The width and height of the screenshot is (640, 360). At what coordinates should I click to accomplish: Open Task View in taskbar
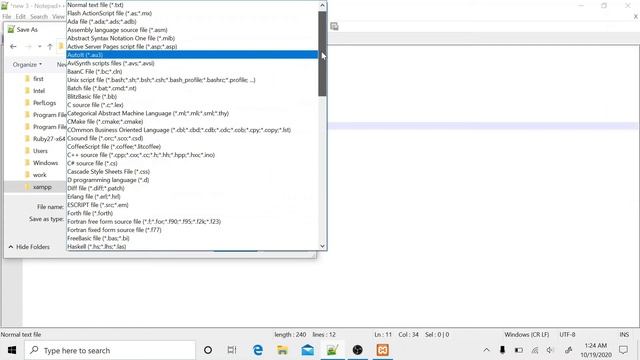coord(232,350)
